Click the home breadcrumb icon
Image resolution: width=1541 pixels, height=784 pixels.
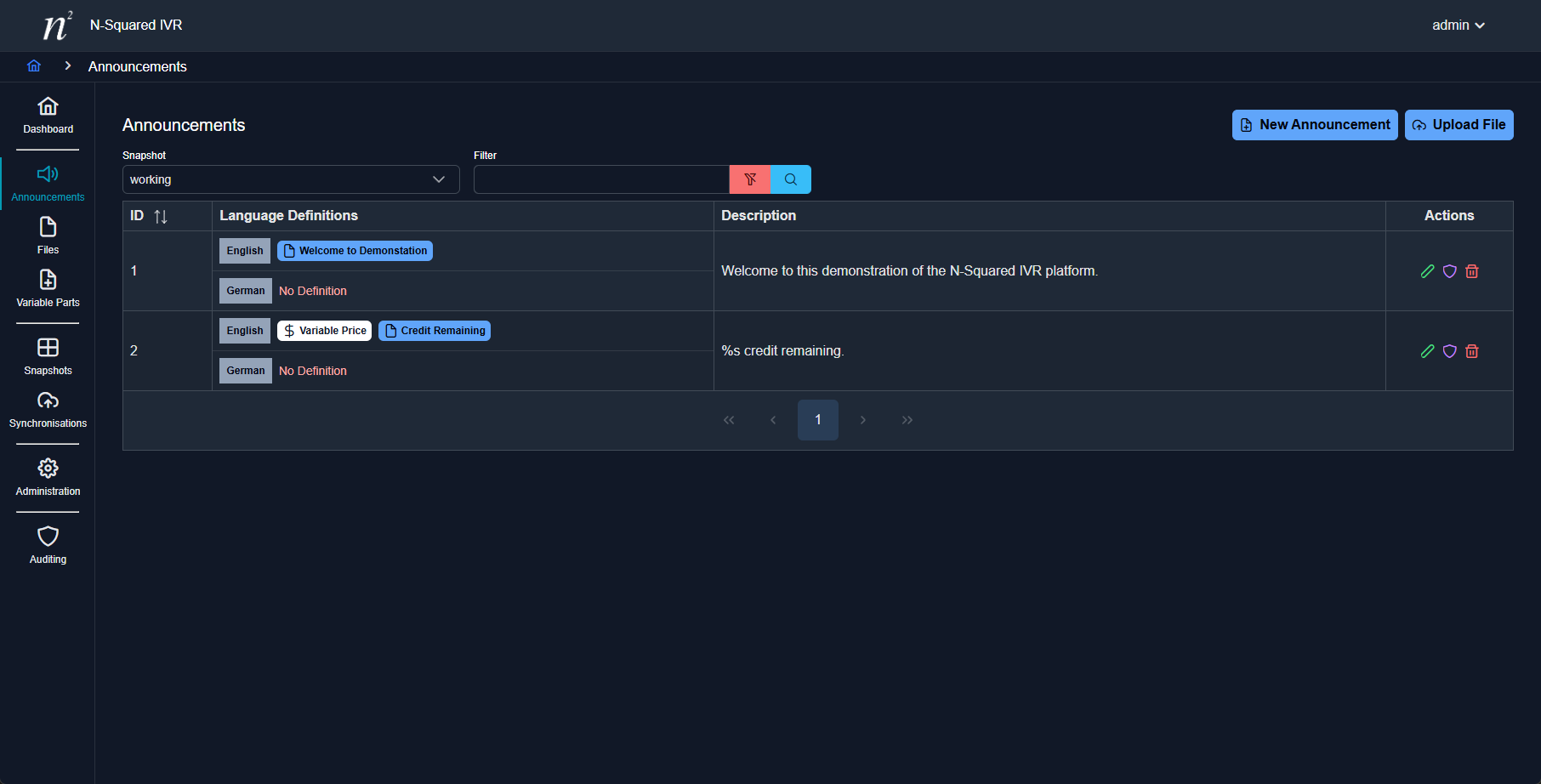click(x=34, y=66)
